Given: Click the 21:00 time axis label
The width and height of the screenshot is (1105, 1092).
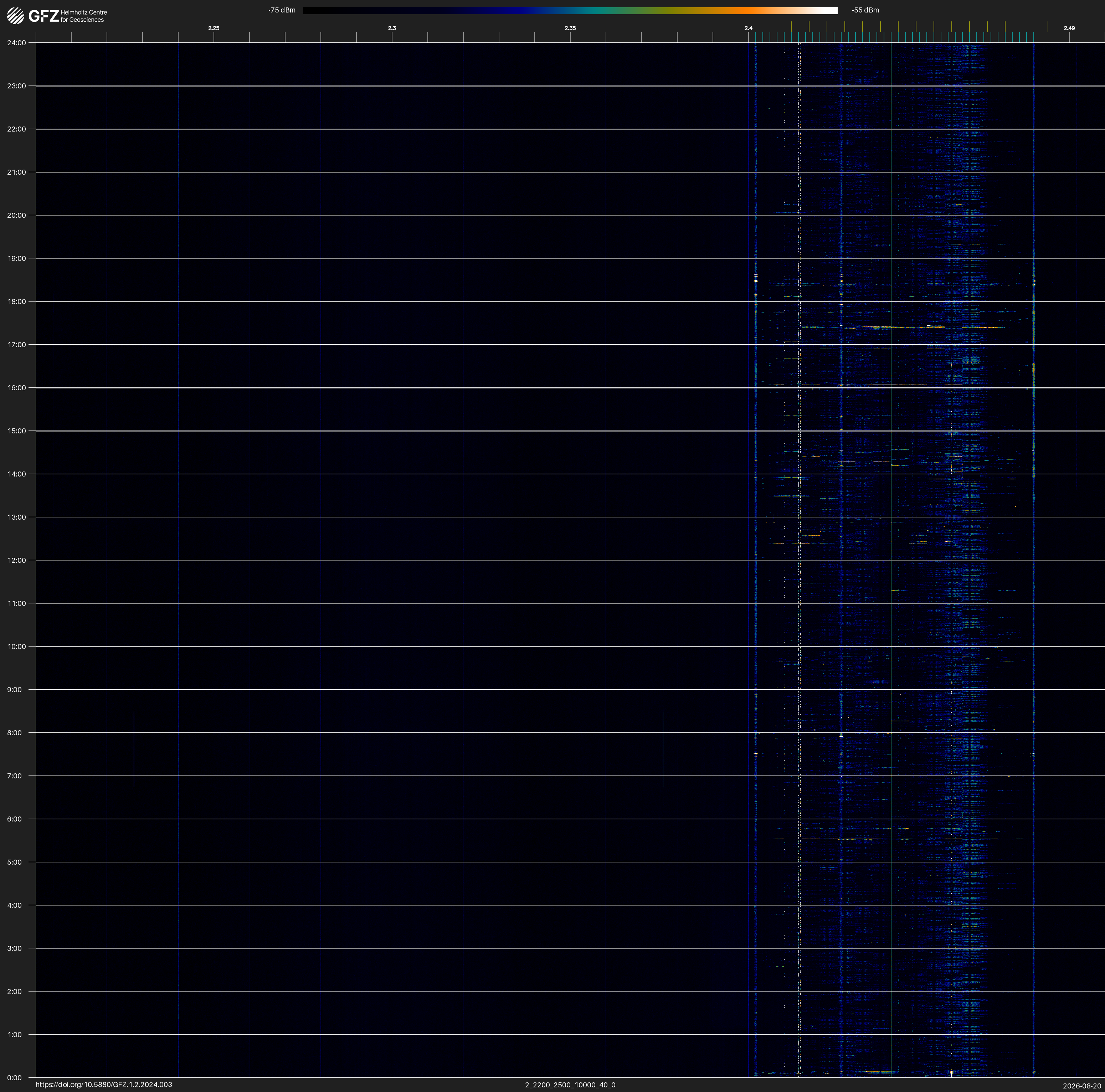Looking at the screenshot, I should (x=17, y=172).
